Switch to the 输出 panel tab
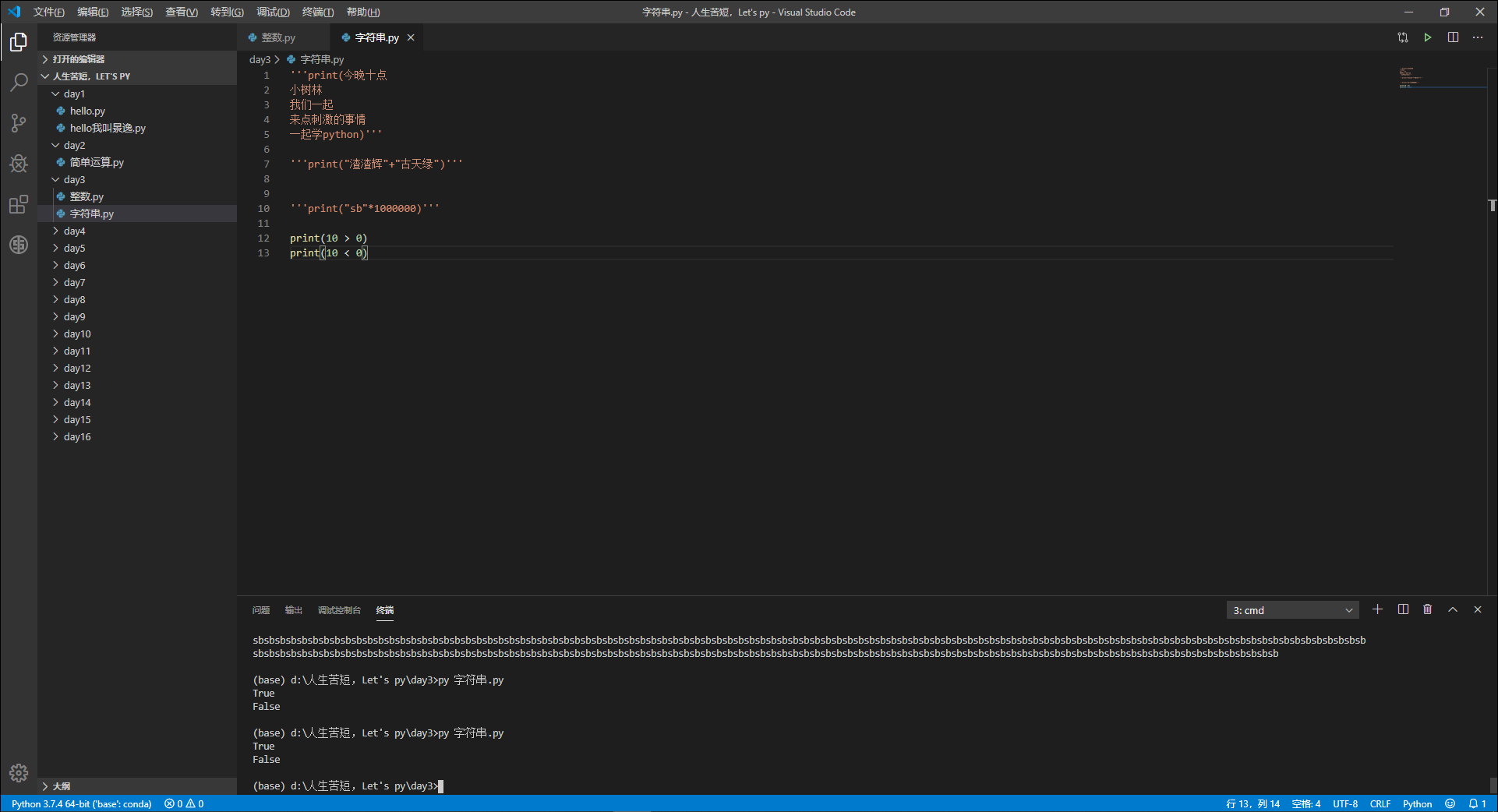 tap(294, 610)
